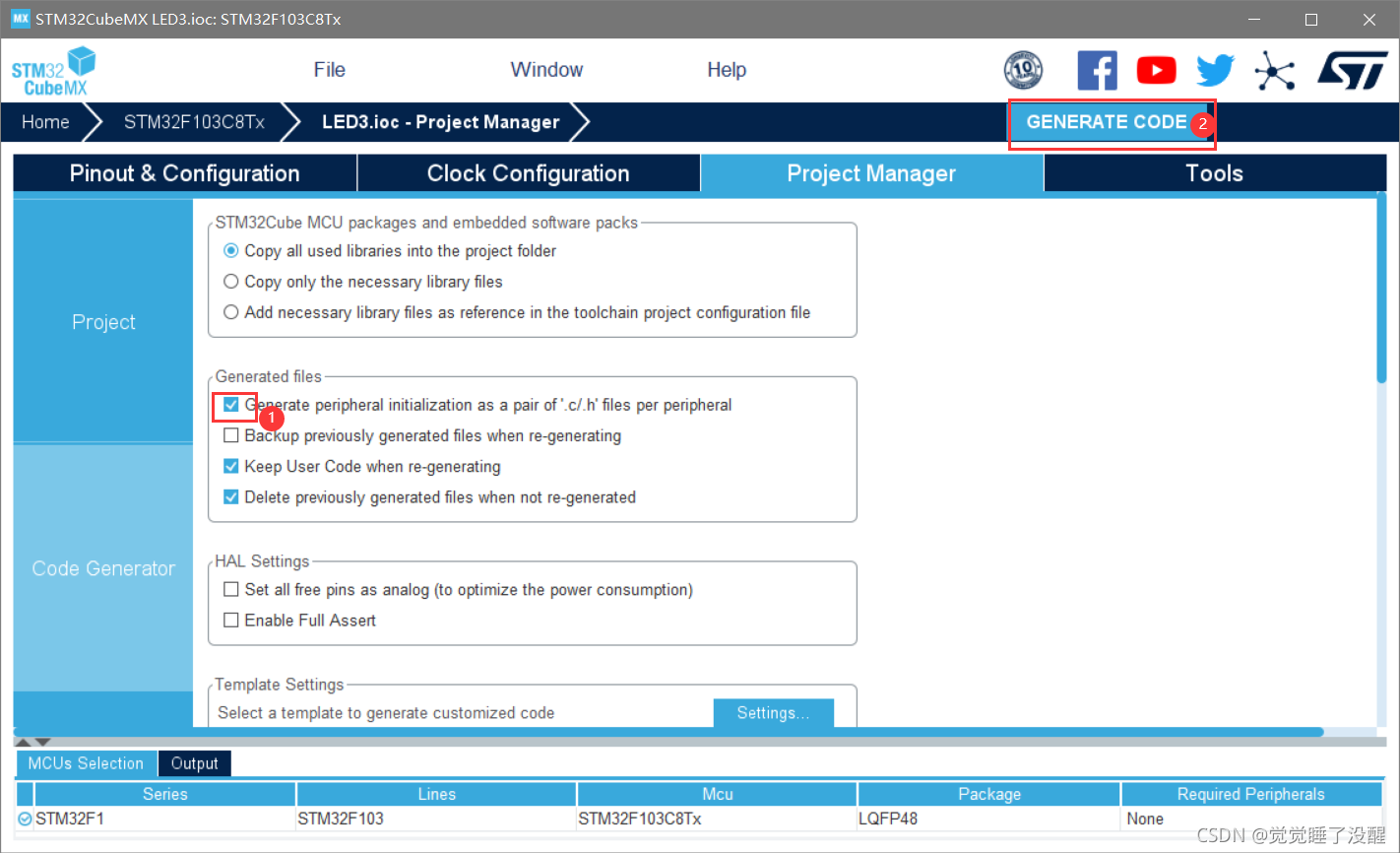
Task: Sort by Required Peripherals column header
Action: coord(1251,794)
